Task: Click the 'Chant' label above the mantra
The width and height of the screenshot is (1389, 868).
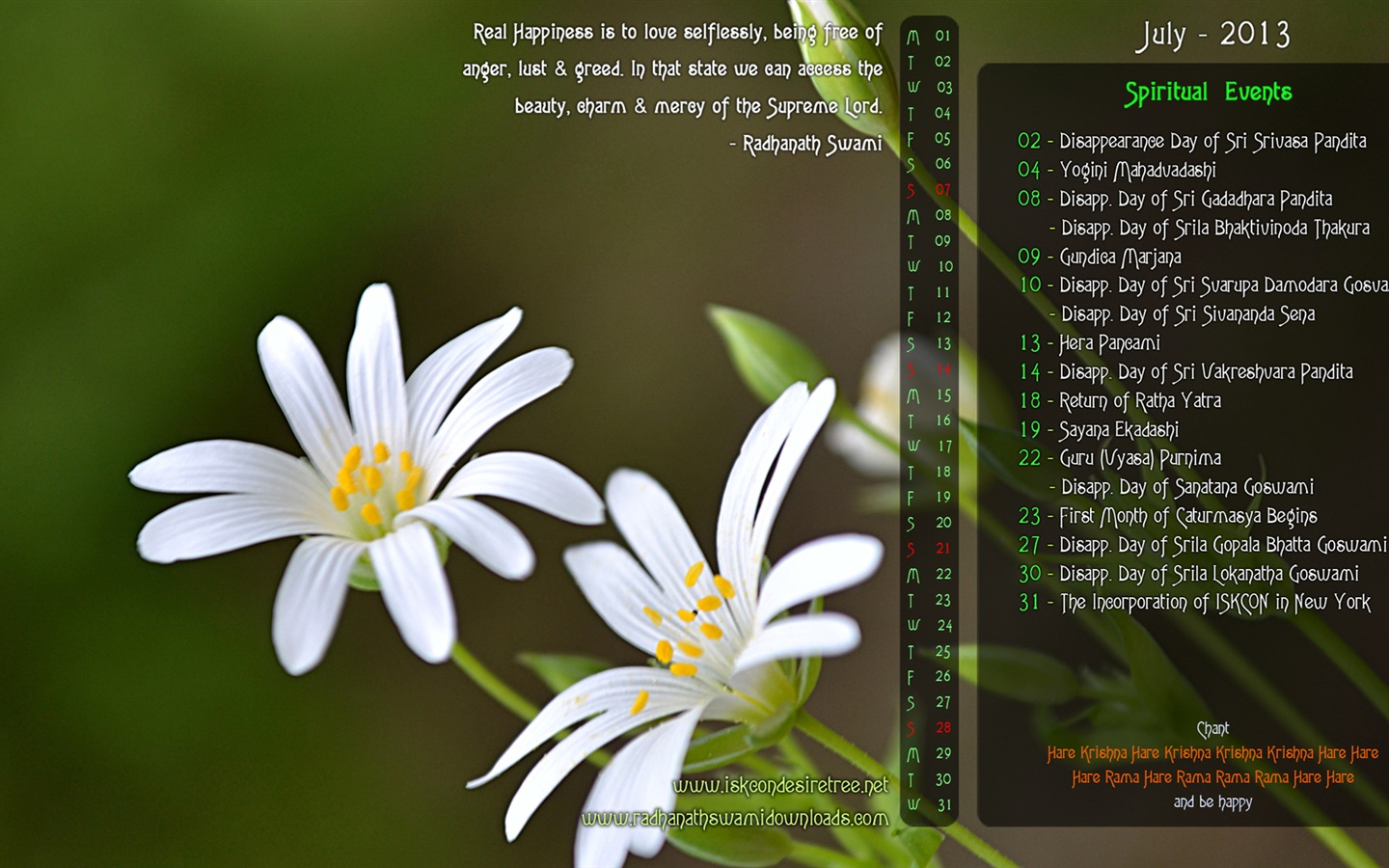Action: 1212,729
